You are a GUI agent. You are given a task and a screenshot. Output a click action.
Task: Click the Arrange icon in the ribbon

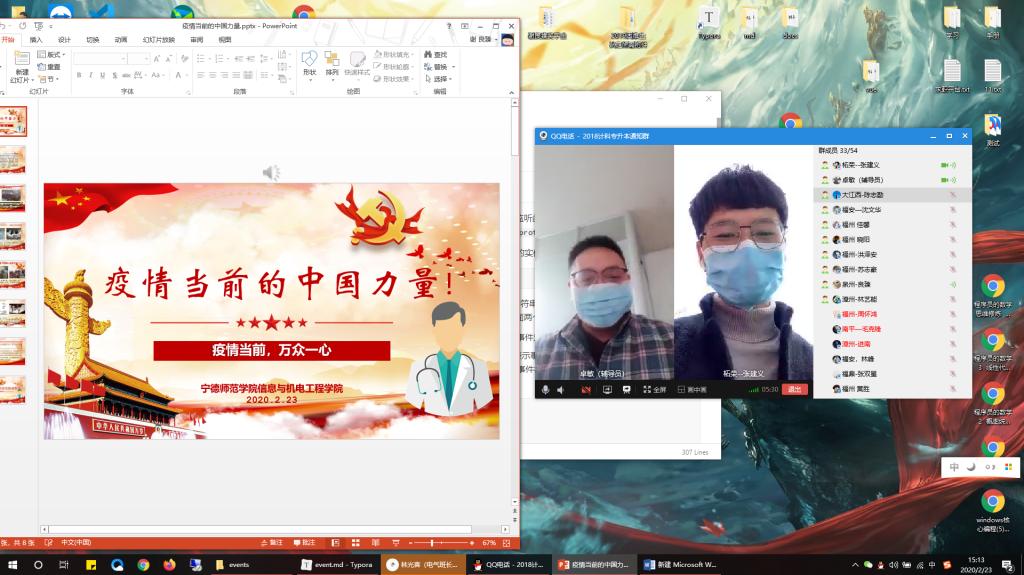pos(332,62)
